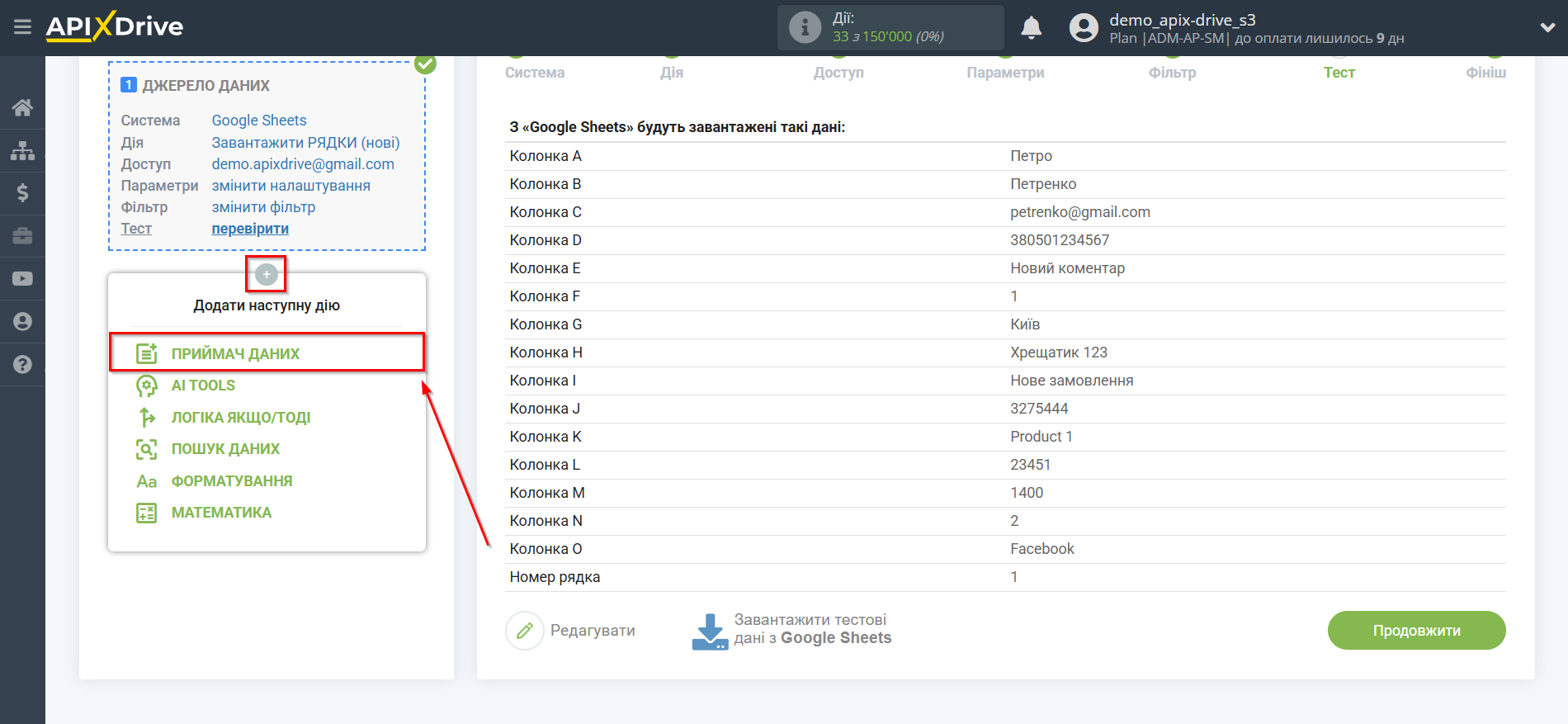
Task: Go to the Параметри step
Action: click(x=1005, y=73)
